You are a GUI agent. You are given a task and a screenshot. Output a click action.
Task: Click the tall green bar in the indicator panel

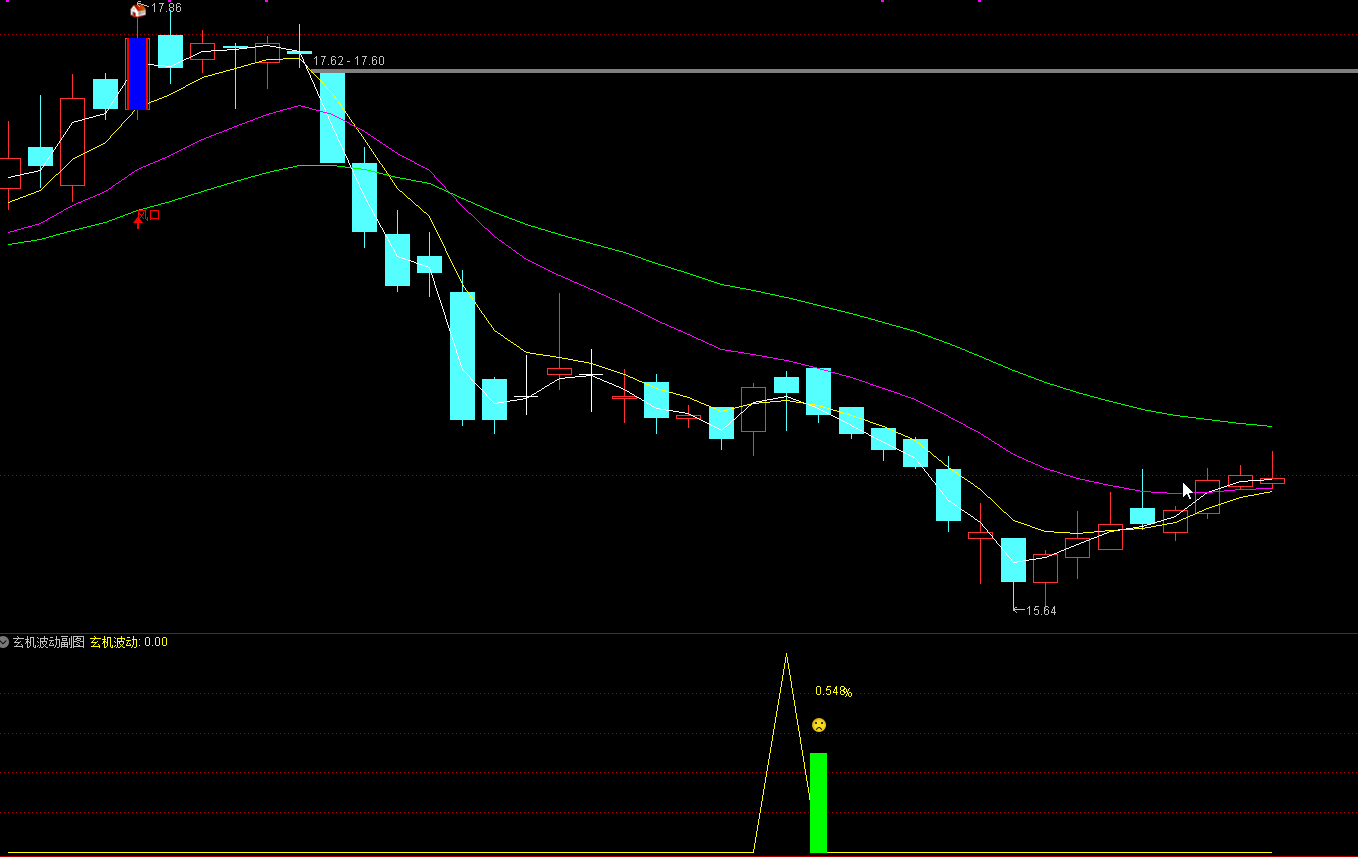[x=818, y=802]
